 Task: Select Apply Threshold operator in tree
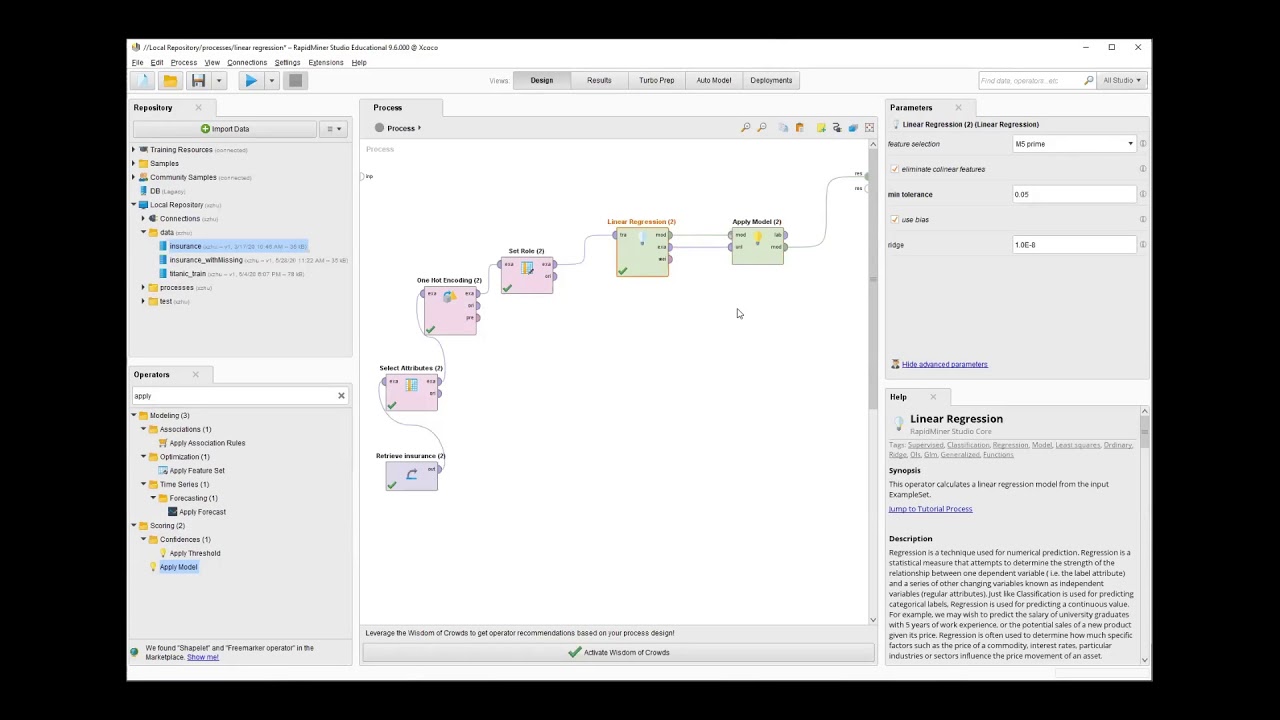pos(195,553)
